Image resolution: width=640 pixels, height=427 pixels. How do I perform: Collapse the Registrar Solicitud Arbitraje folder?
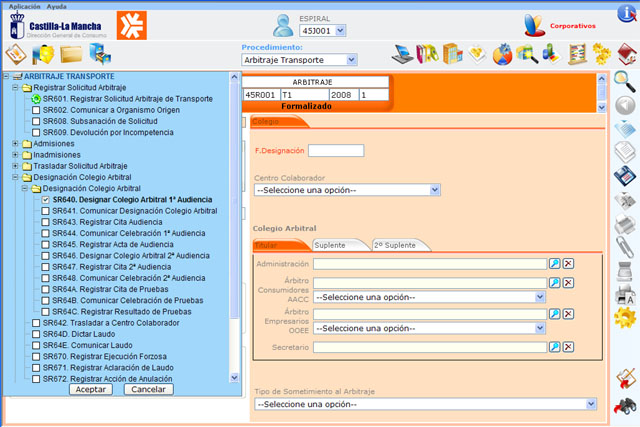15,87
